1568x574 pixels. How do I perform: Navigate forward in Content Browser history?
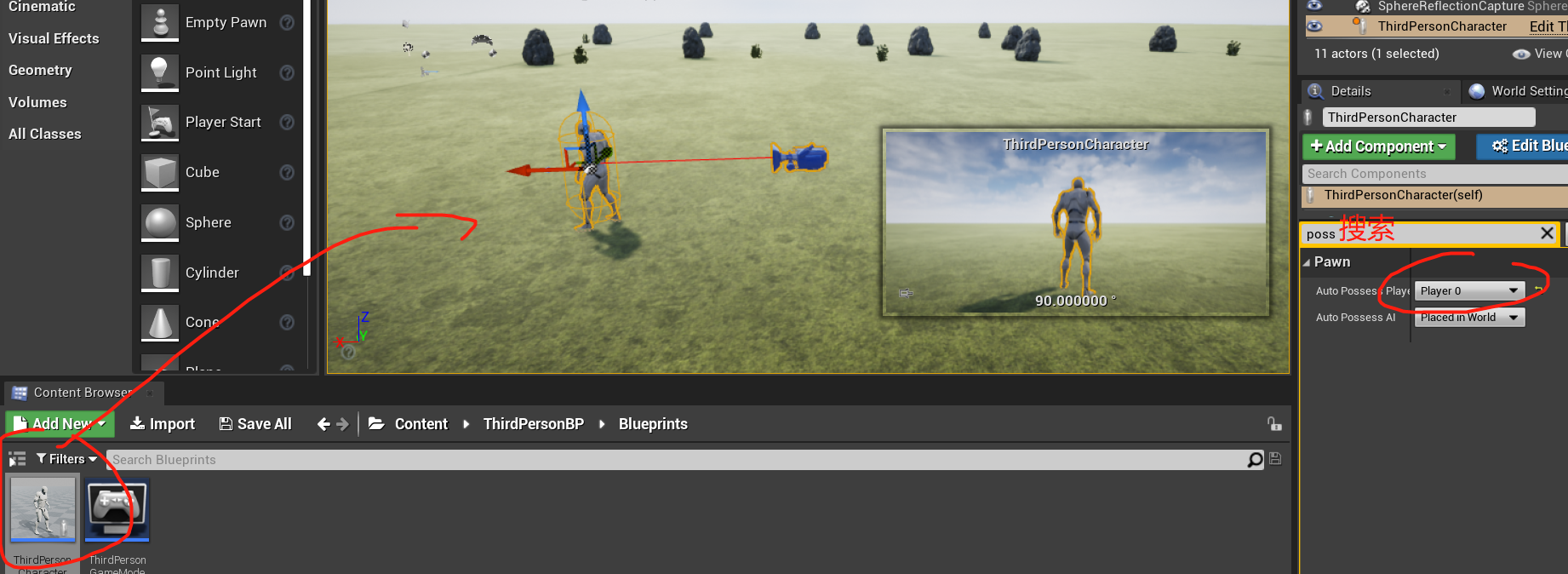[342, 424]
